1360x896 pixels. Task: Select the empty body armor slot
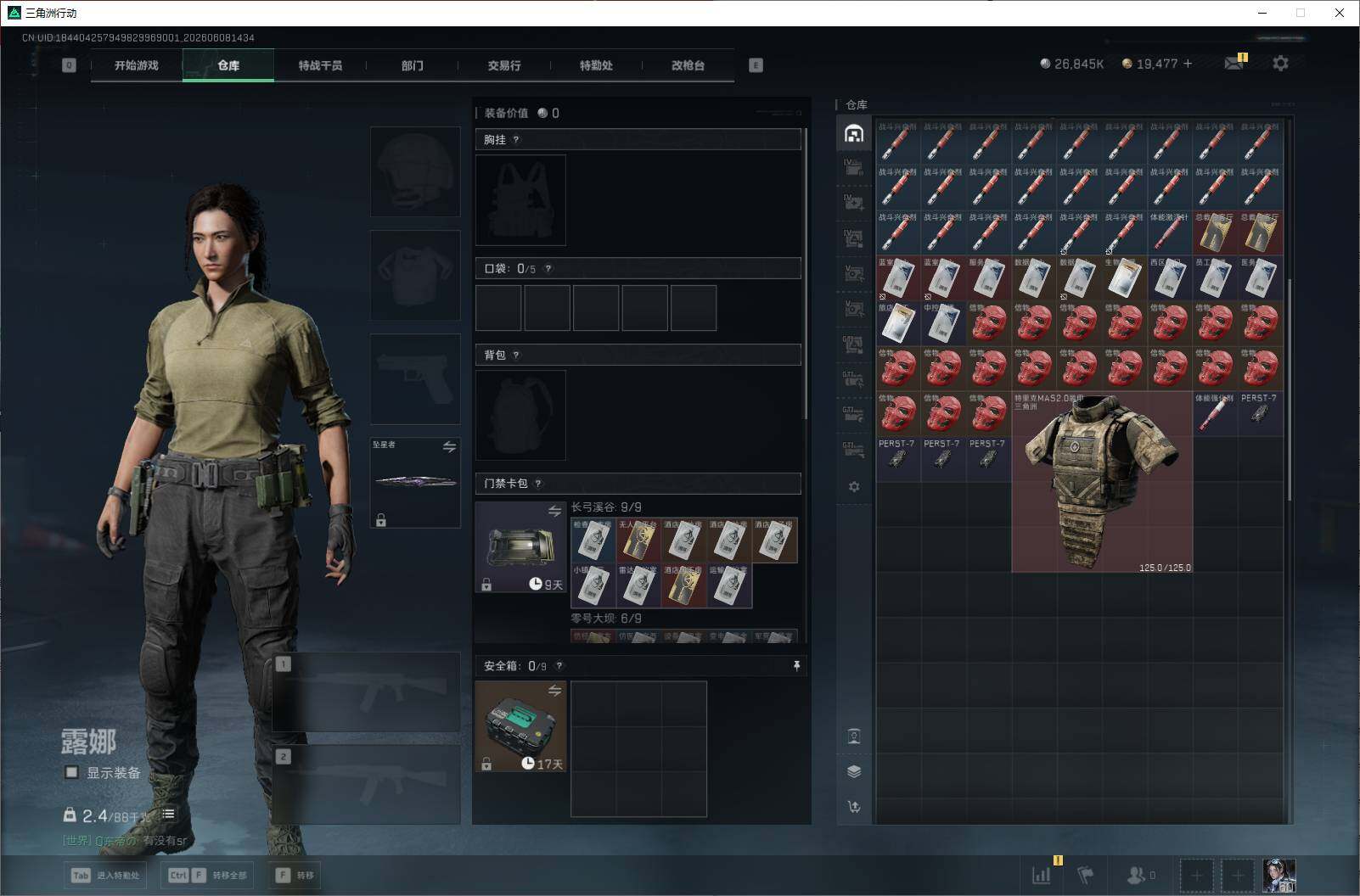pyautogui.click(x=415, y=275)
